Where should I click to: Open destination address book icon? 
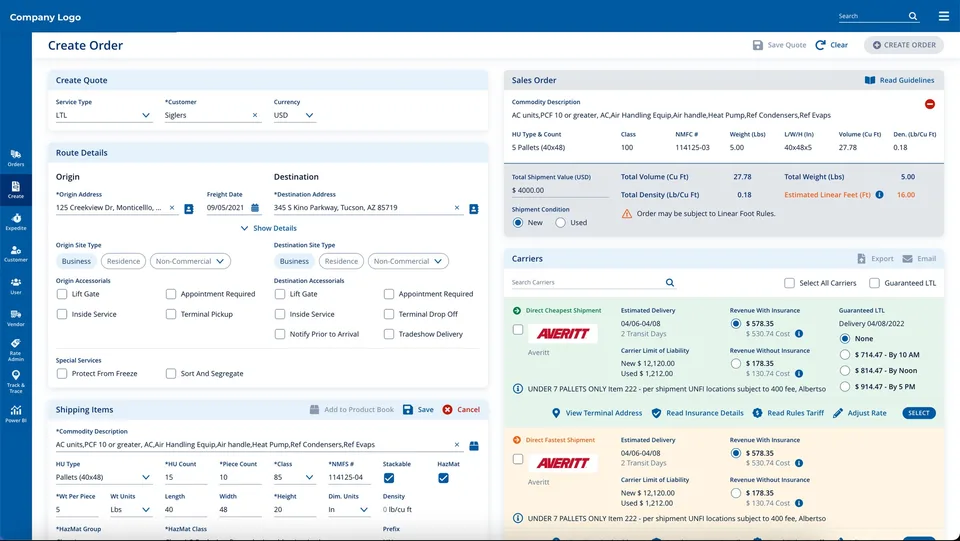474,209
